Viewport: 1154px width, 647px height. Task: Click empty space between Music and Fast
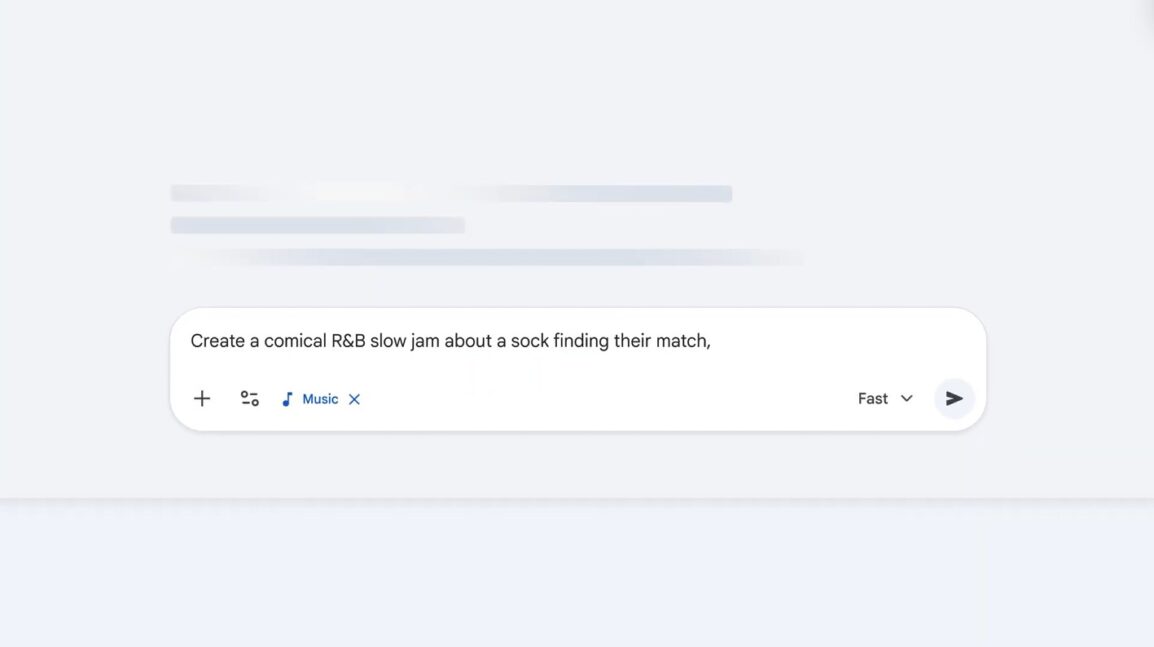click(x=600, y=399)
